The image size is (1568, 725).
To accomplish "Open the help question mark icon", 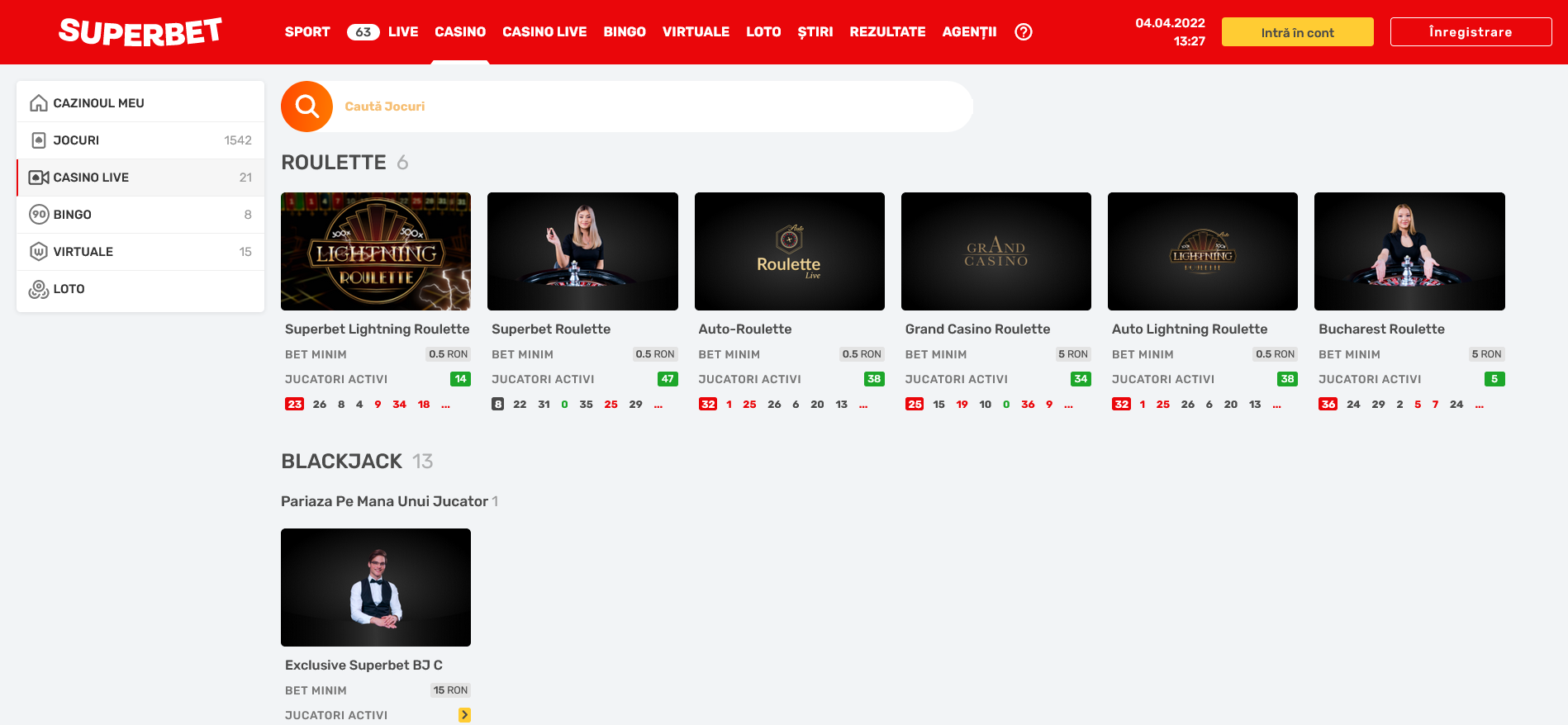I will click(1024, 32).
